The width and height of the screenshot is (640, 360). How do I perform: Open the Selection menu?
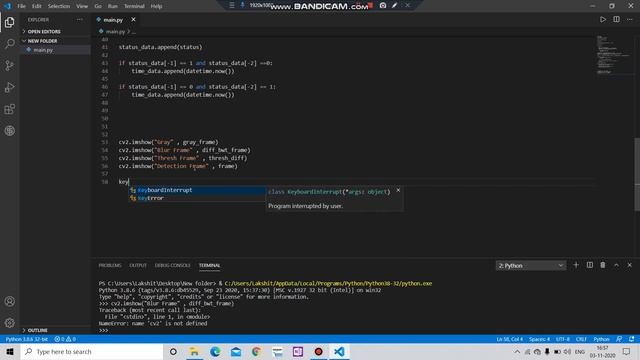coord(59,6)
